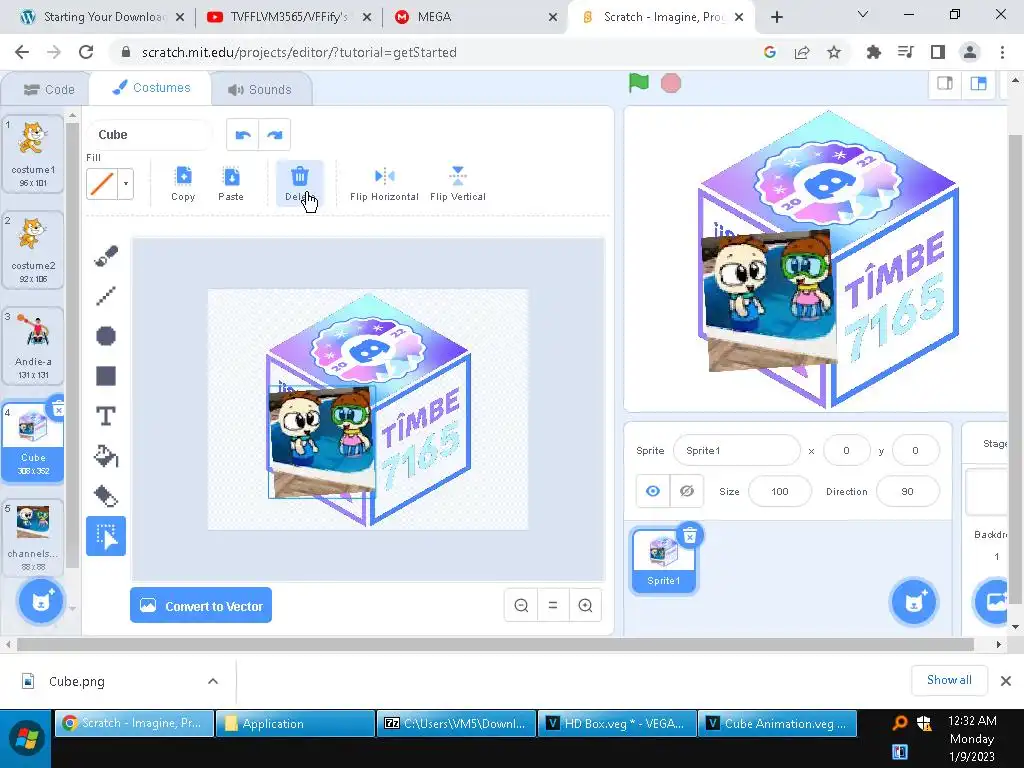Reload the Scratch page
Image resolution: width=1024 pixels, height=768 pixels.
click(86, 52)
